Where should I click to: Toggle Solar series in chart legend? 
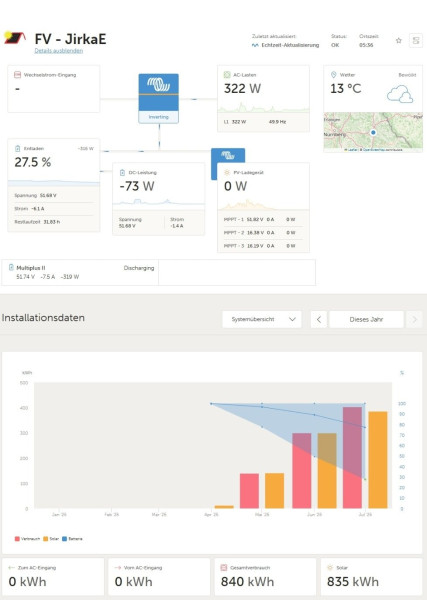coord(51,539)
